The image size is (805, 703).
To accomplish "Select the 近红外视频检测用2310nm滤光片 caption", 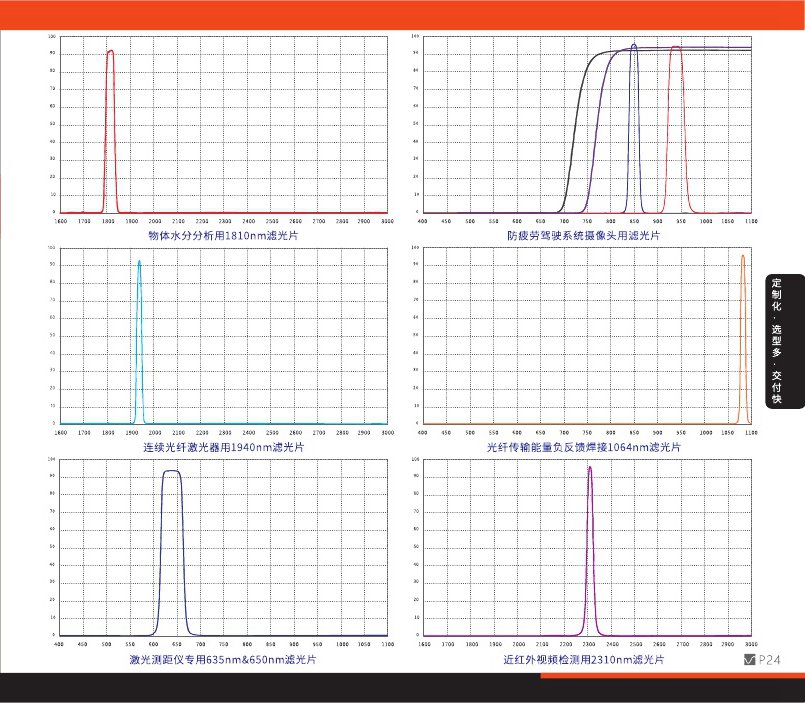I will (585, 660).
